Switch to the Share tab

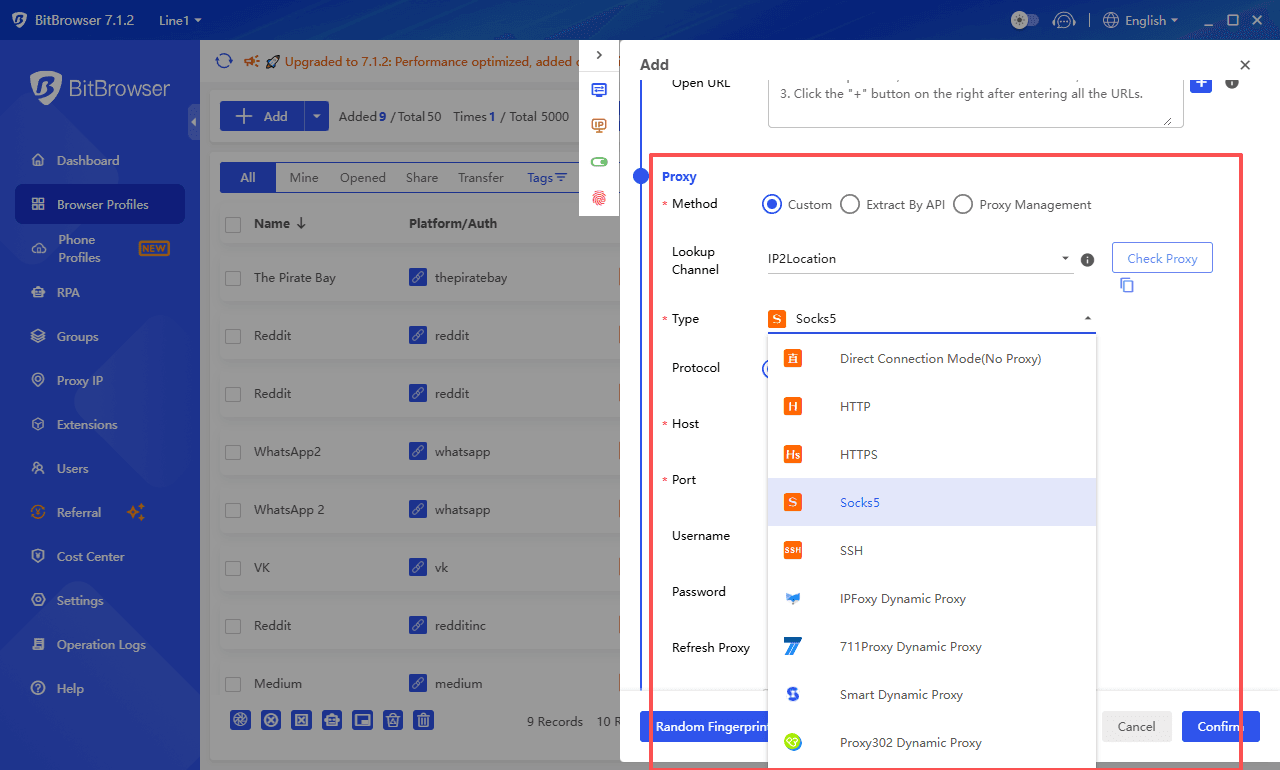point(422,177)
